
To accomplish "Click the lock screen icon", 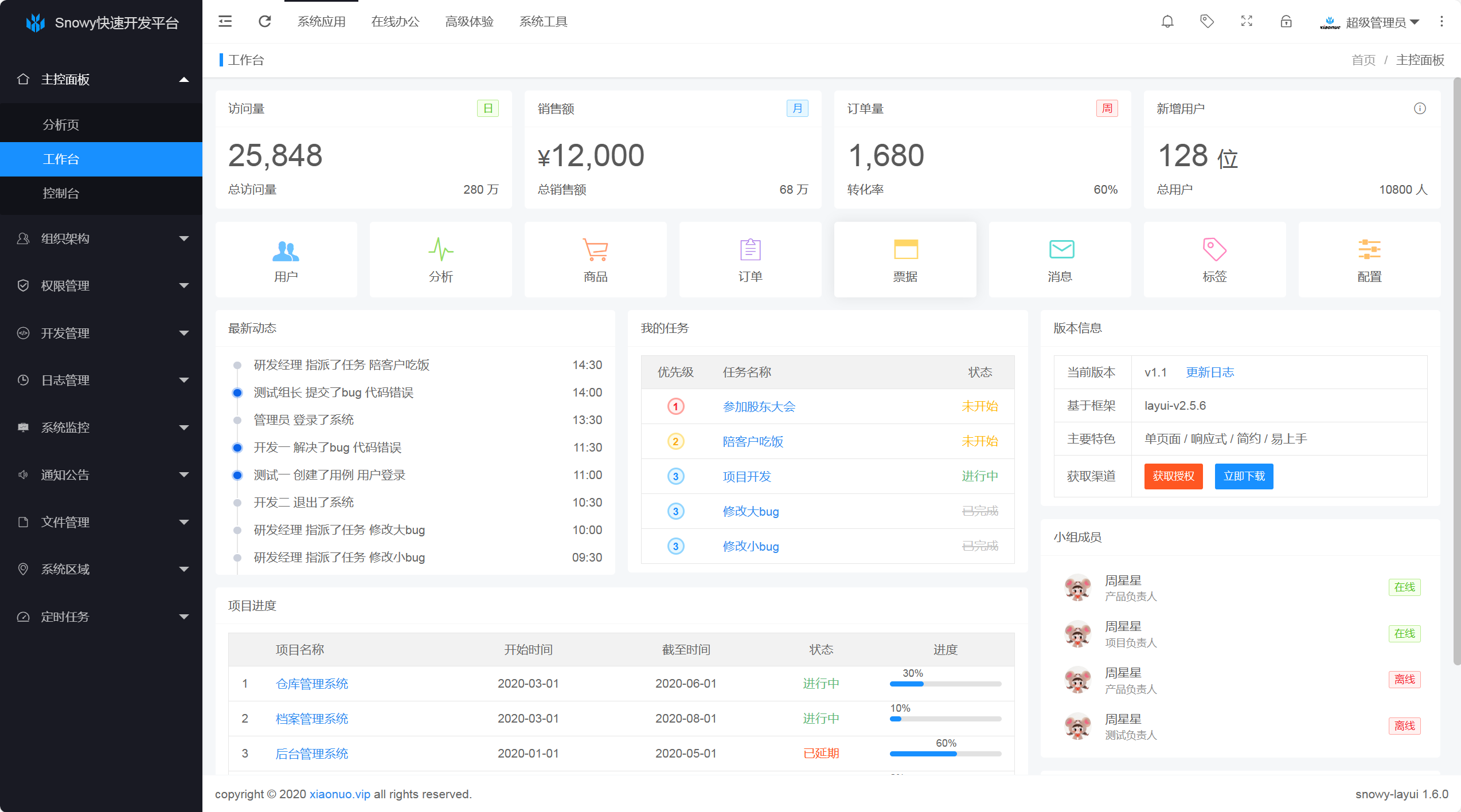I will point(1286,22).
